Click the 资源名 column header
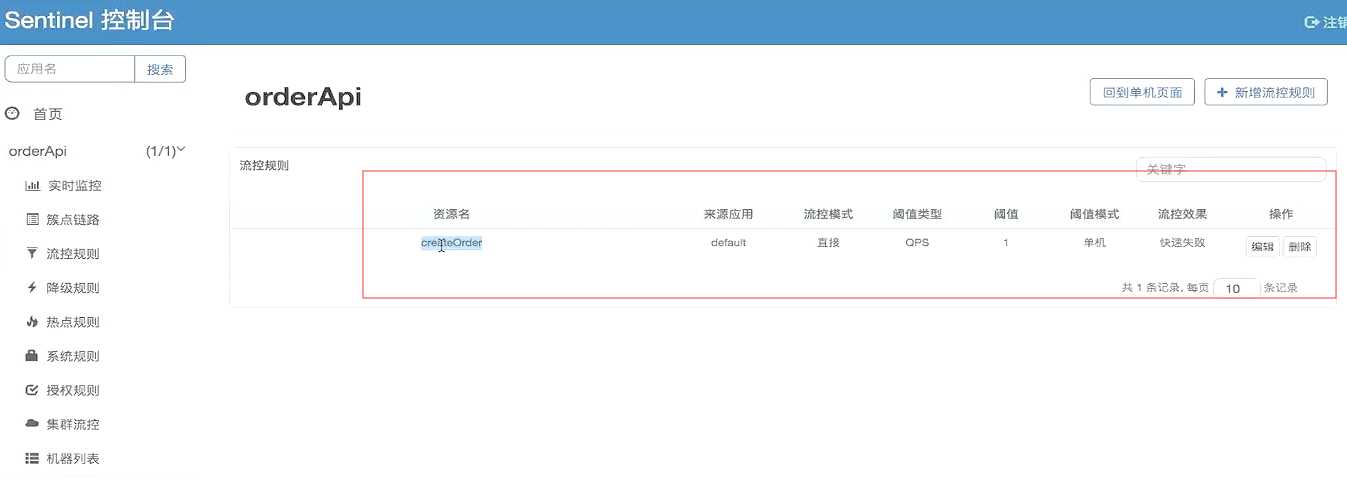1347x493 pixels. [x=451, y=214]
